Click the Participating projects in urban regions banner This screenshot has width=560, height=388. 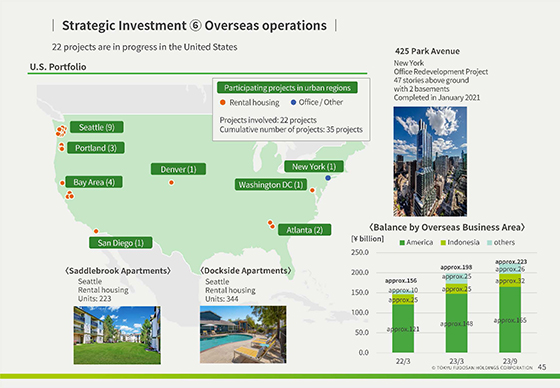(x=287, y=88)
